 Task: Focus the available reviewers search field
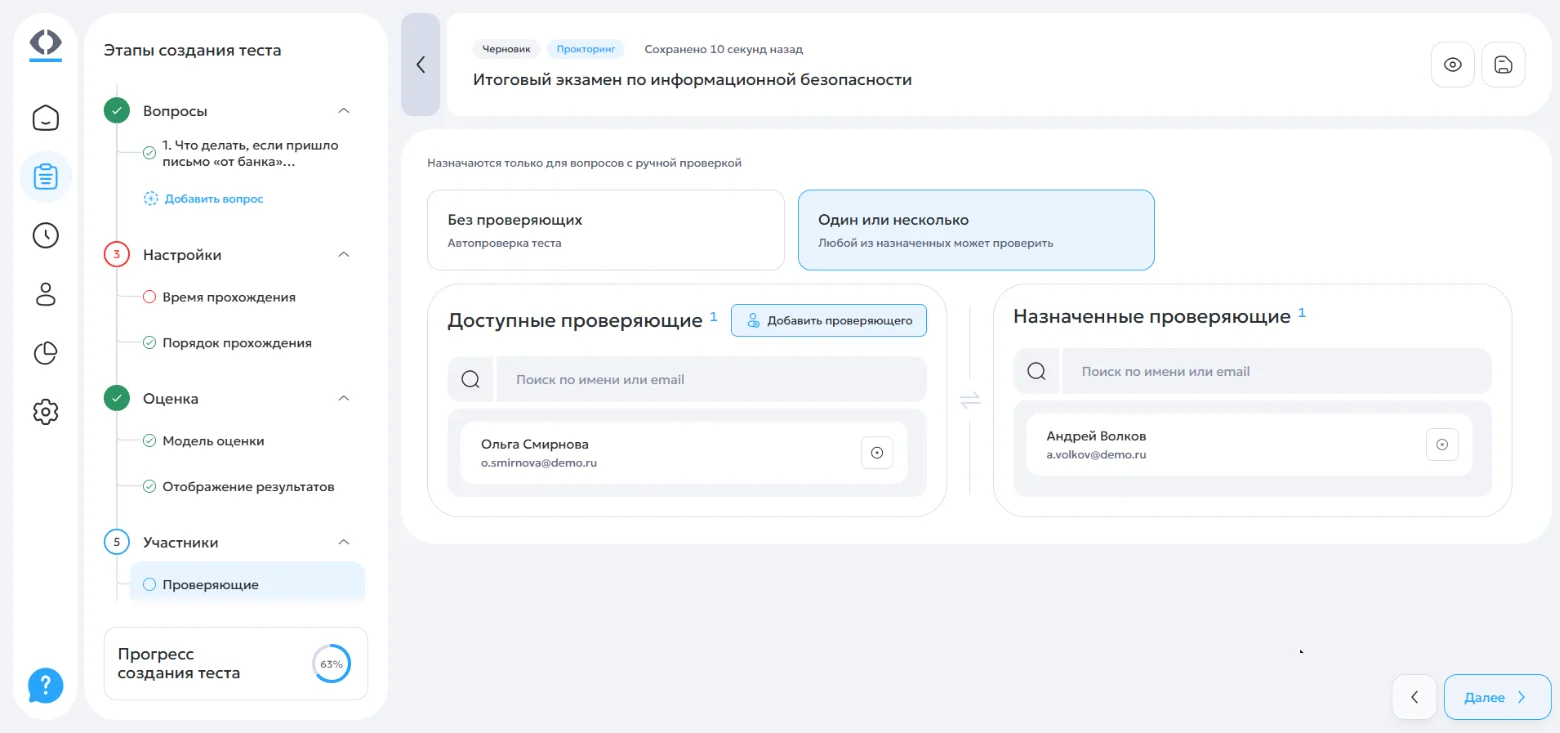712,380
